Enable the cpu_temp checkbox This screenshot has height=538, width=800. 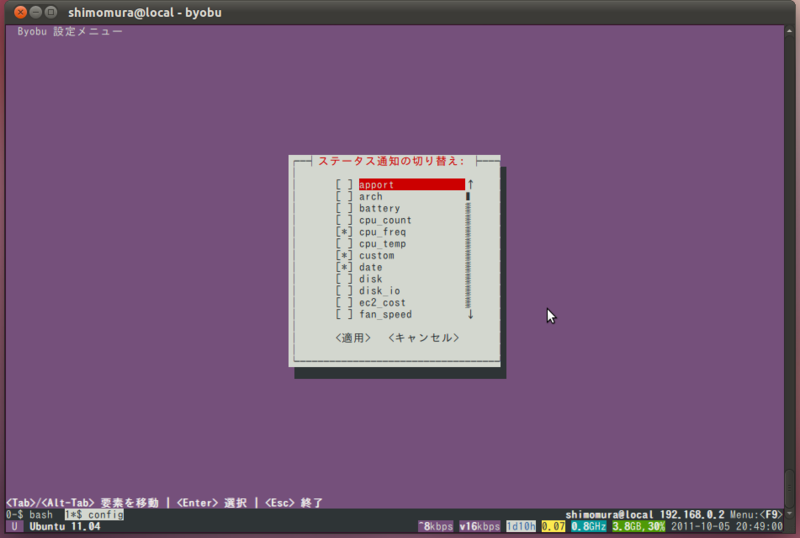coord(344,243)
